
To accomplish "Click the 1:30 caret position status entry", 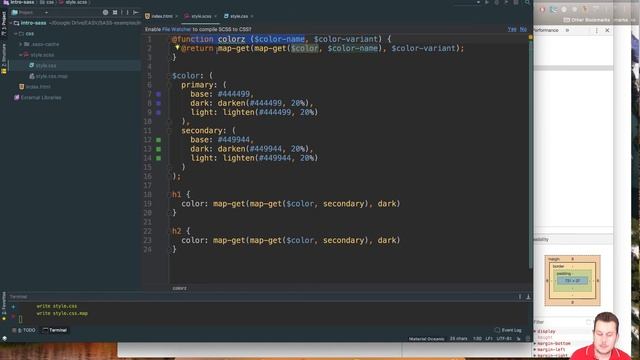I will point(477,339).
